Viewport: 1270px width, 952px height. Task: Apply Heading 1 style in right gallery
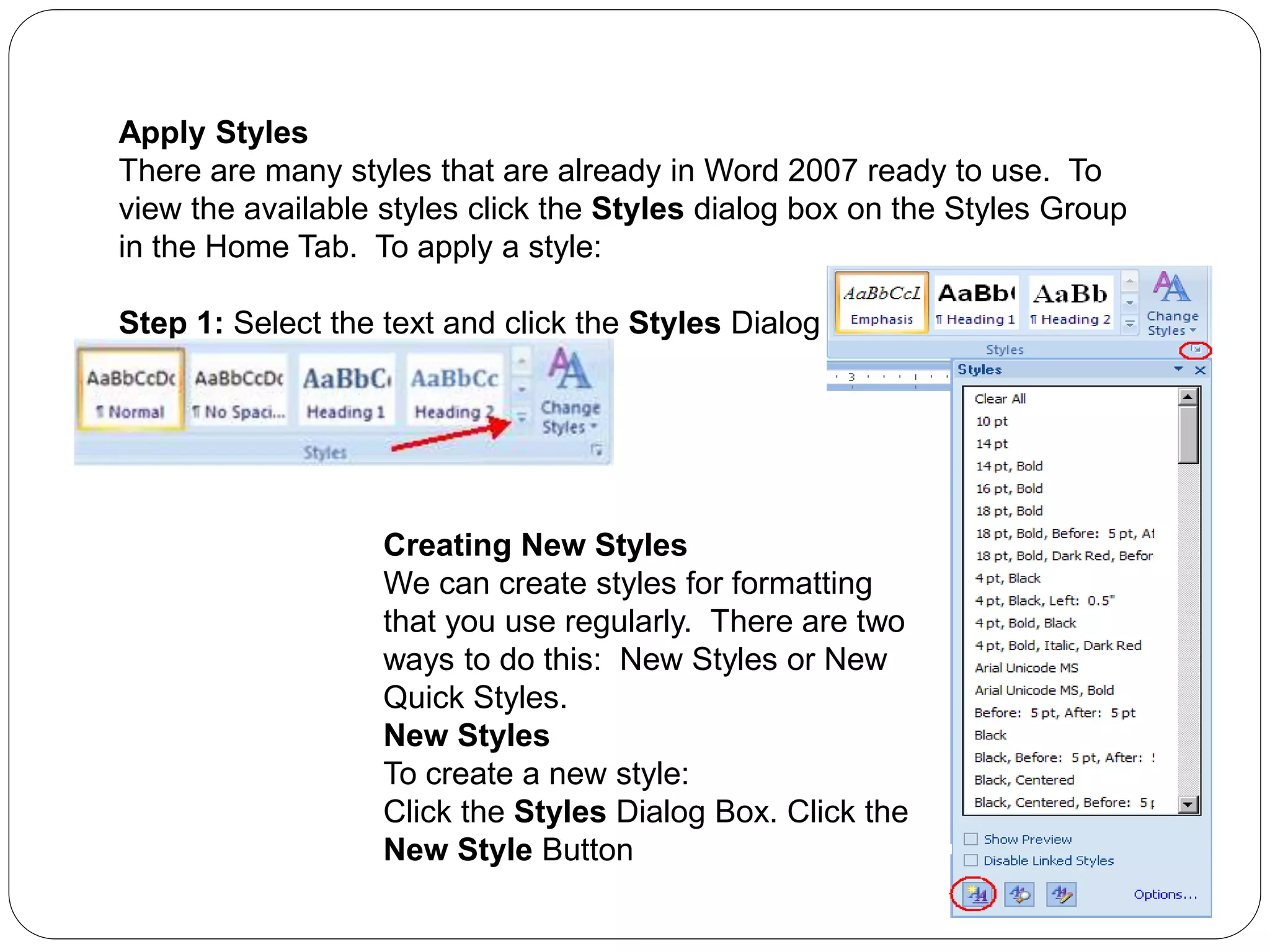pyautogui.click(x=976, y=302)
